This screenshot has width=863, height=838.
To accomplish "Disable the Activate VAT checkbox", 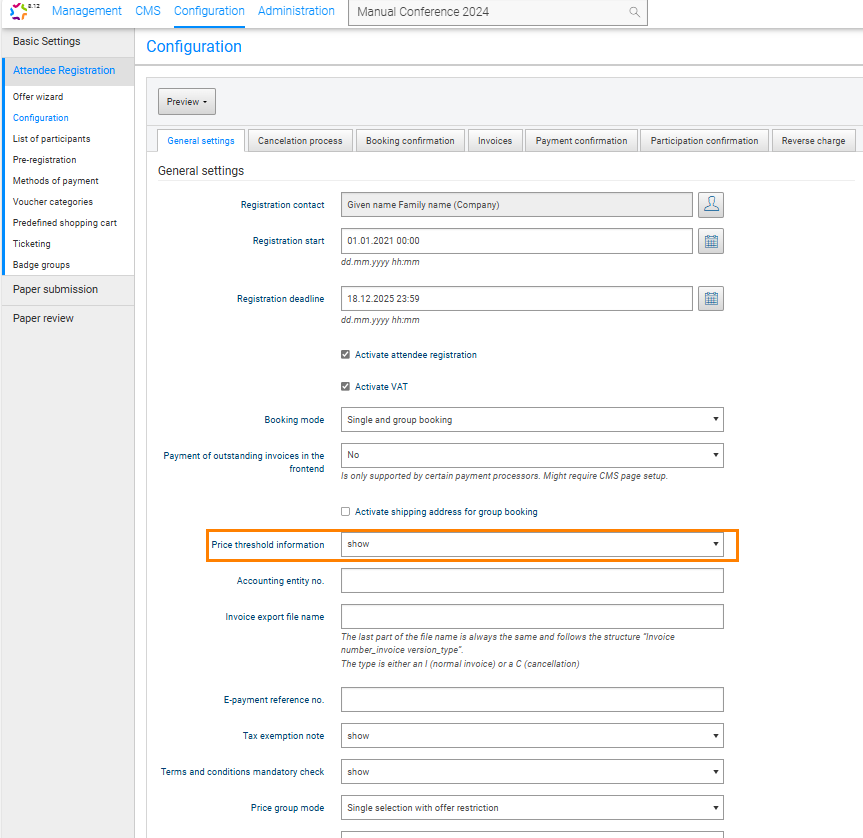I will pyautogui.click(x=346, y=387).
